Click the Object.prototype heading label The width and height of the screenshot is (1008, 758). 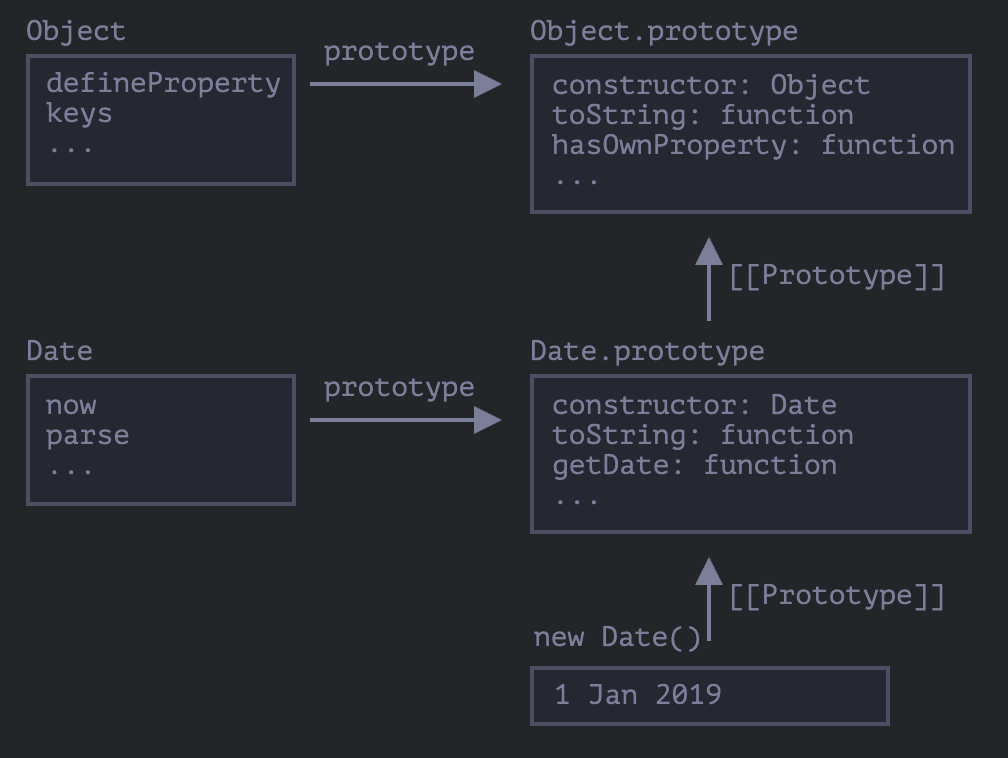(x=664, y=31)
